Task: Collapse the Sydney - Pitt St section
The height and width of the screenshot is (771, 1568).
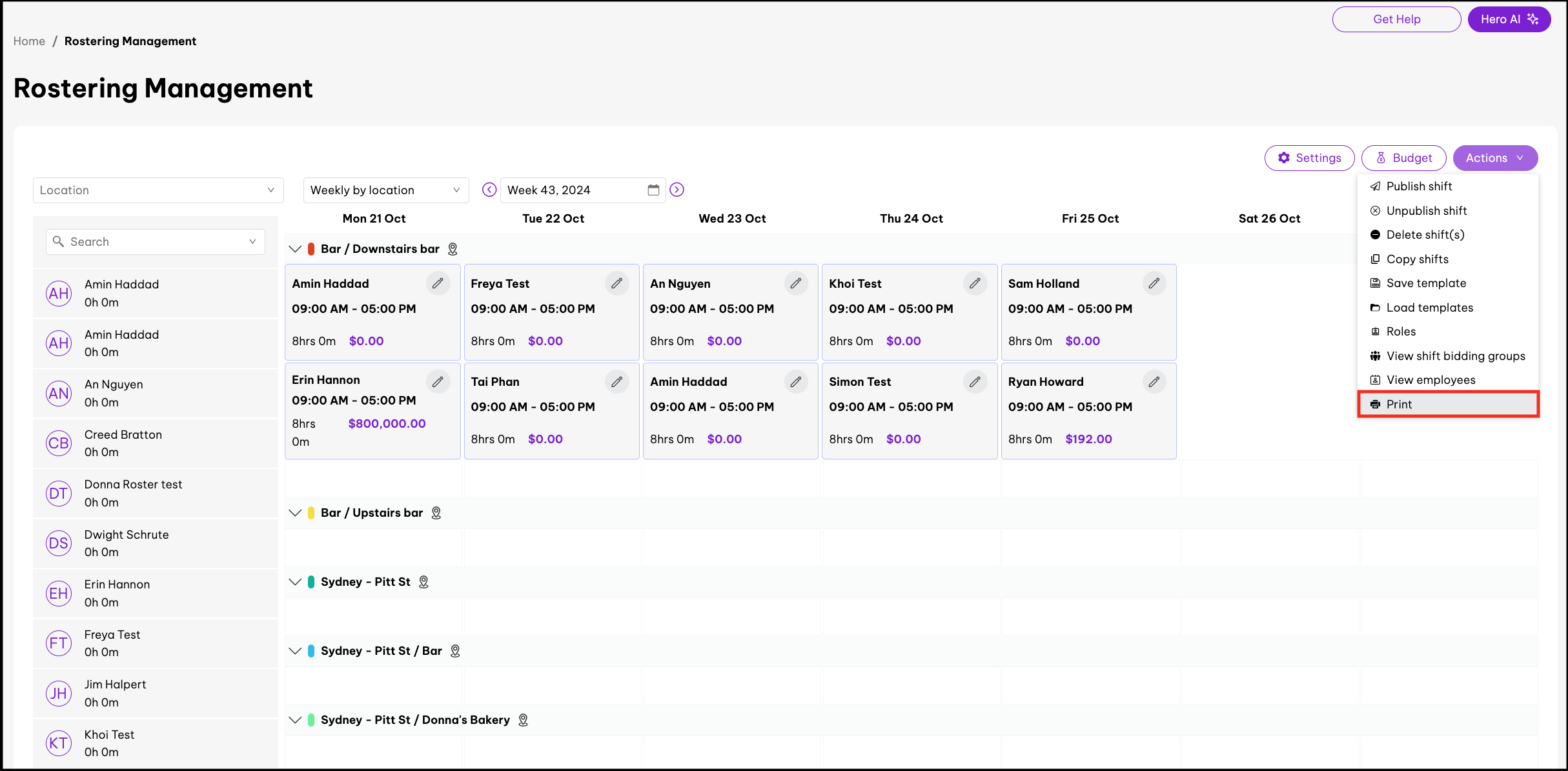Action: tap(295, 582)
